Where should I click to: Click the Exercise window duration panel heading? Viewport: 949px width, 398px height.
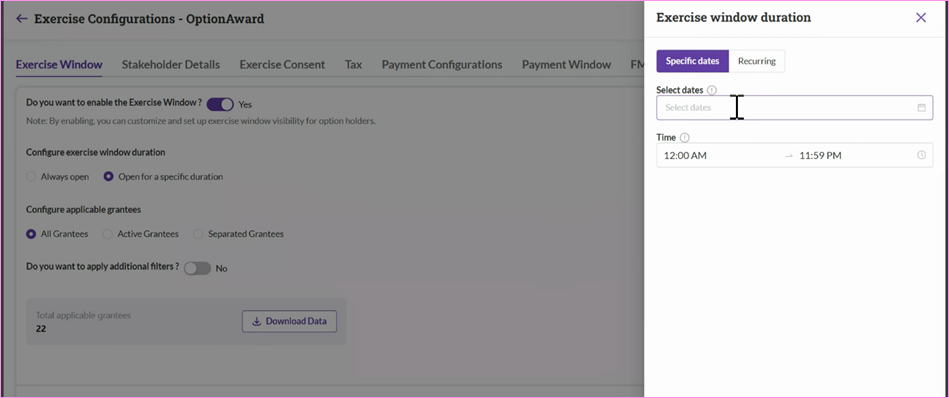click(734, 18)
